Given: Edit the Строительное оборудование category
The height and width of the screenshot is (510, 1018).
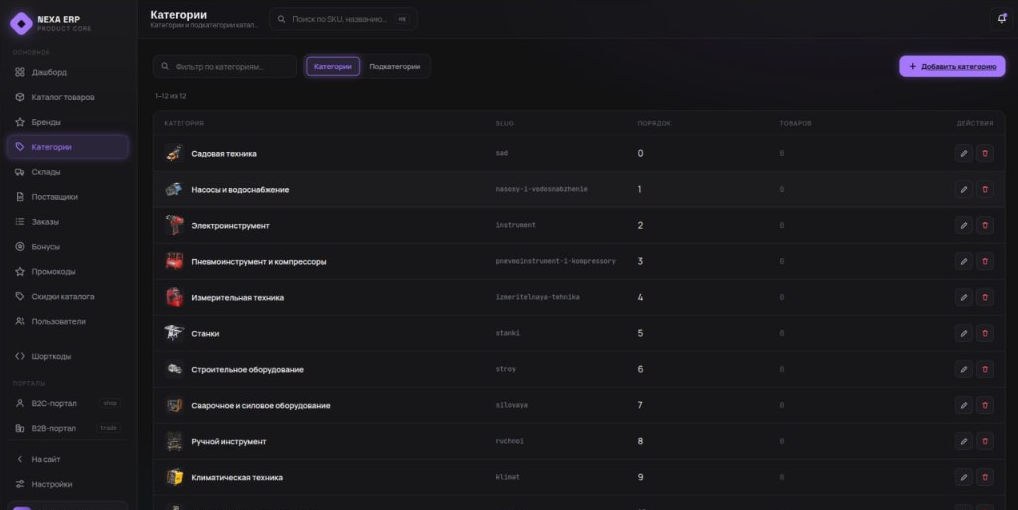Looking at the screenshot, I should [963, 369].
